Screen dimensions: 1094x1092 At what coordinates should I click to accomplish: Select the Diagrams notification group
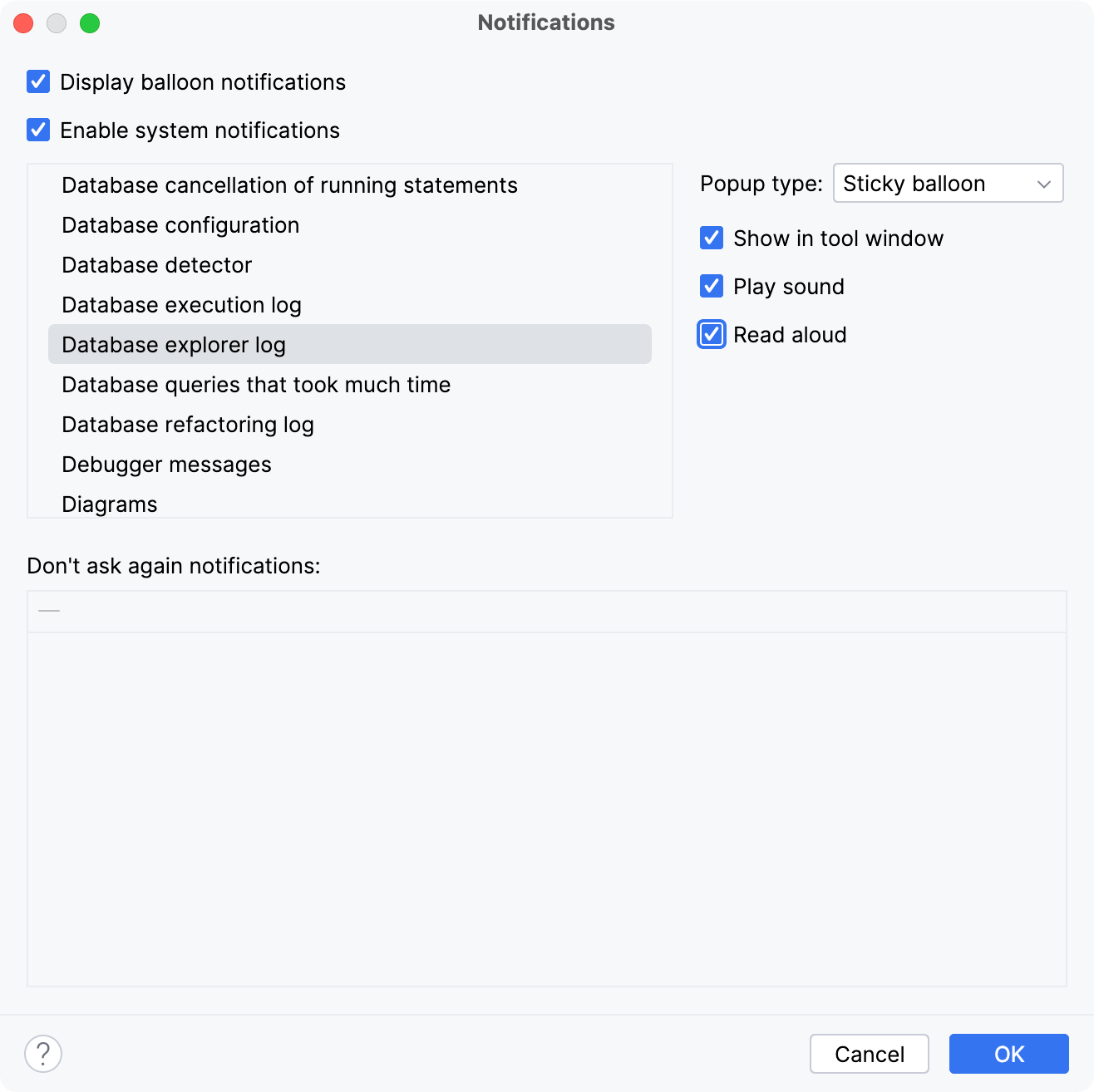[109, 504]
